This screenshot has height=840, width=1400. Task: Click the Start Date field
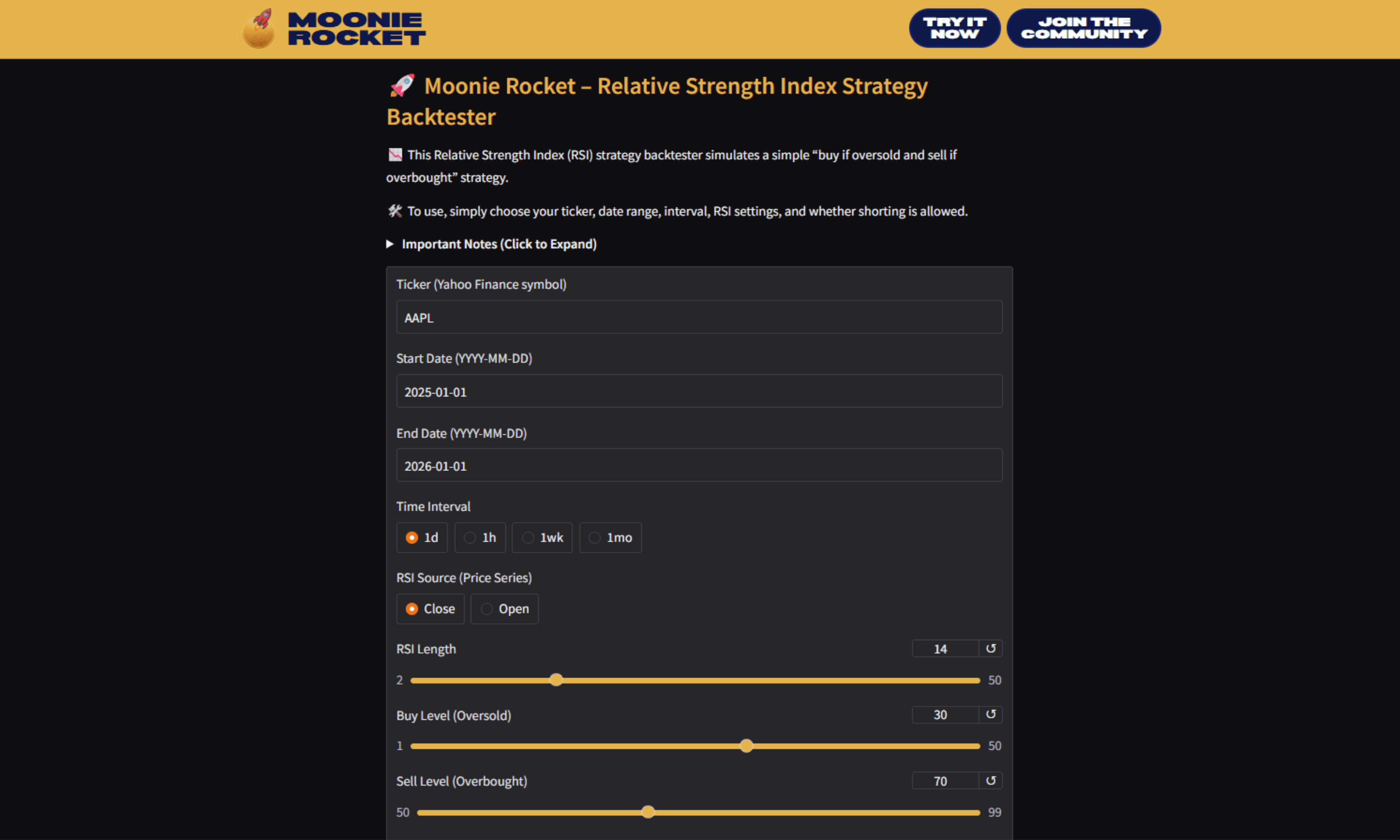(698, 391)
